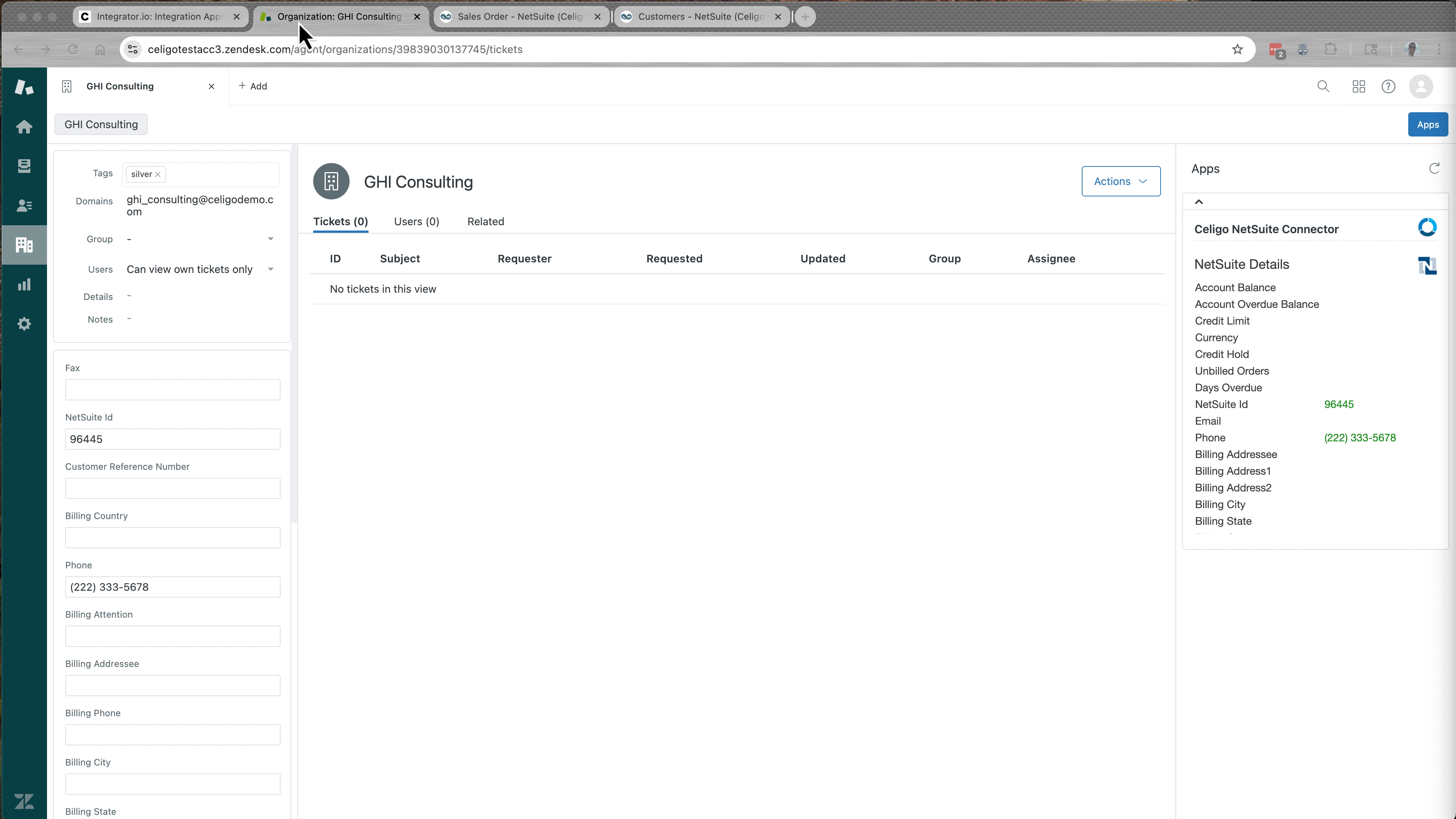Remove the silver tag from Tags
The width and height of the screenshot is (1456, 819).
click(x=158, y=174)
